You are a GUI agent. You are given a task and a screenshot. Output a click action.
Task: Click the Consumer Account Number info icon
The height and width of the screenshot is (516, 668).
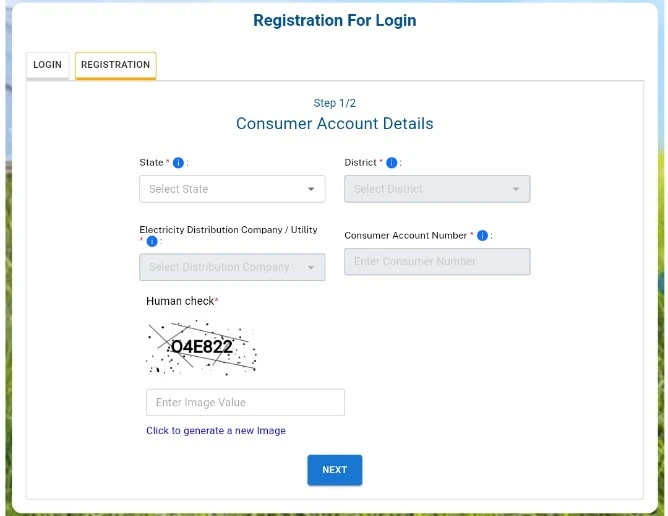(482, 236)
